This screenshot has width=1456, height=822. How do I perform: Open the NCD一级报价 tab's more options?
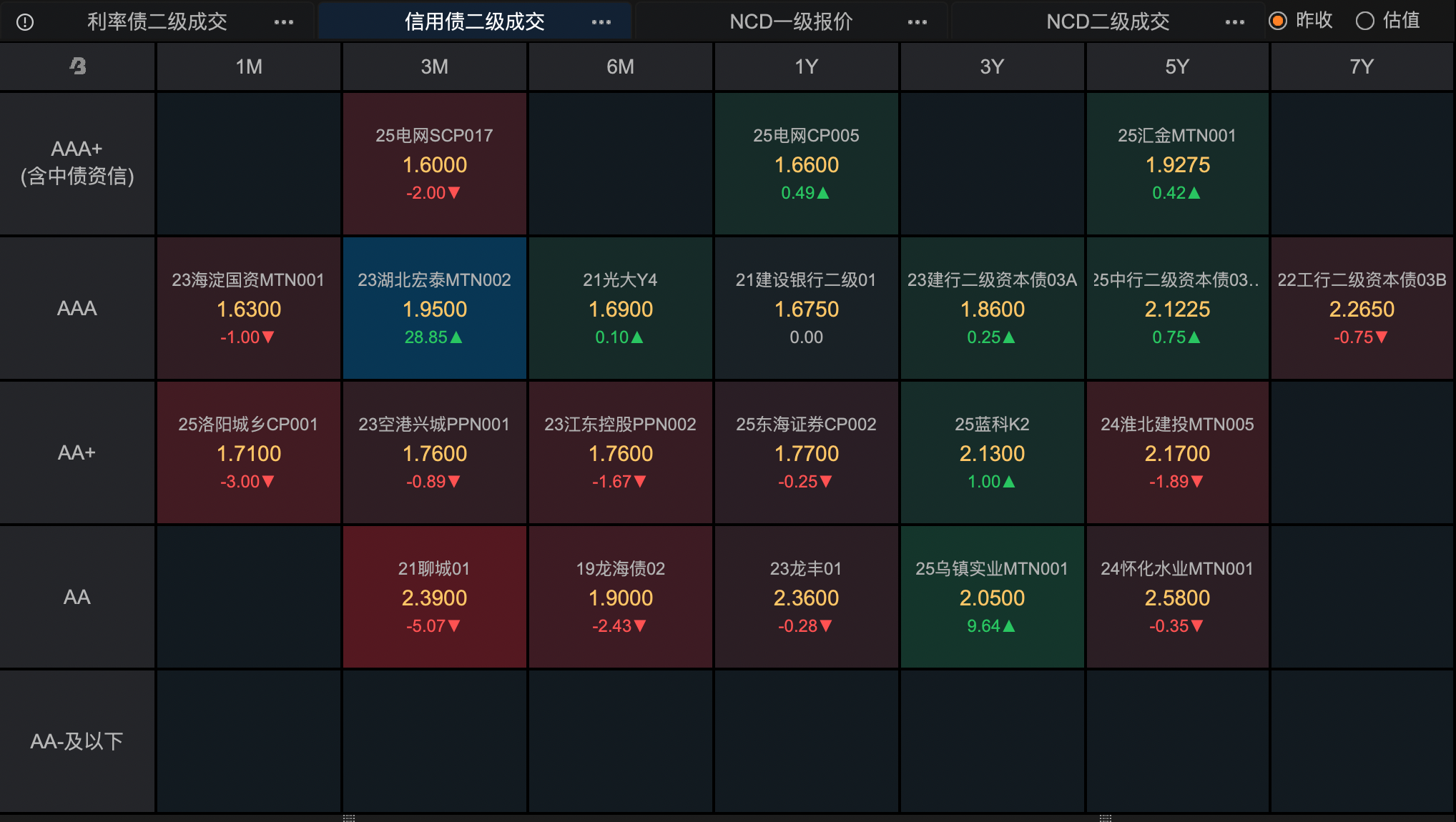click(x=917, y=22)
